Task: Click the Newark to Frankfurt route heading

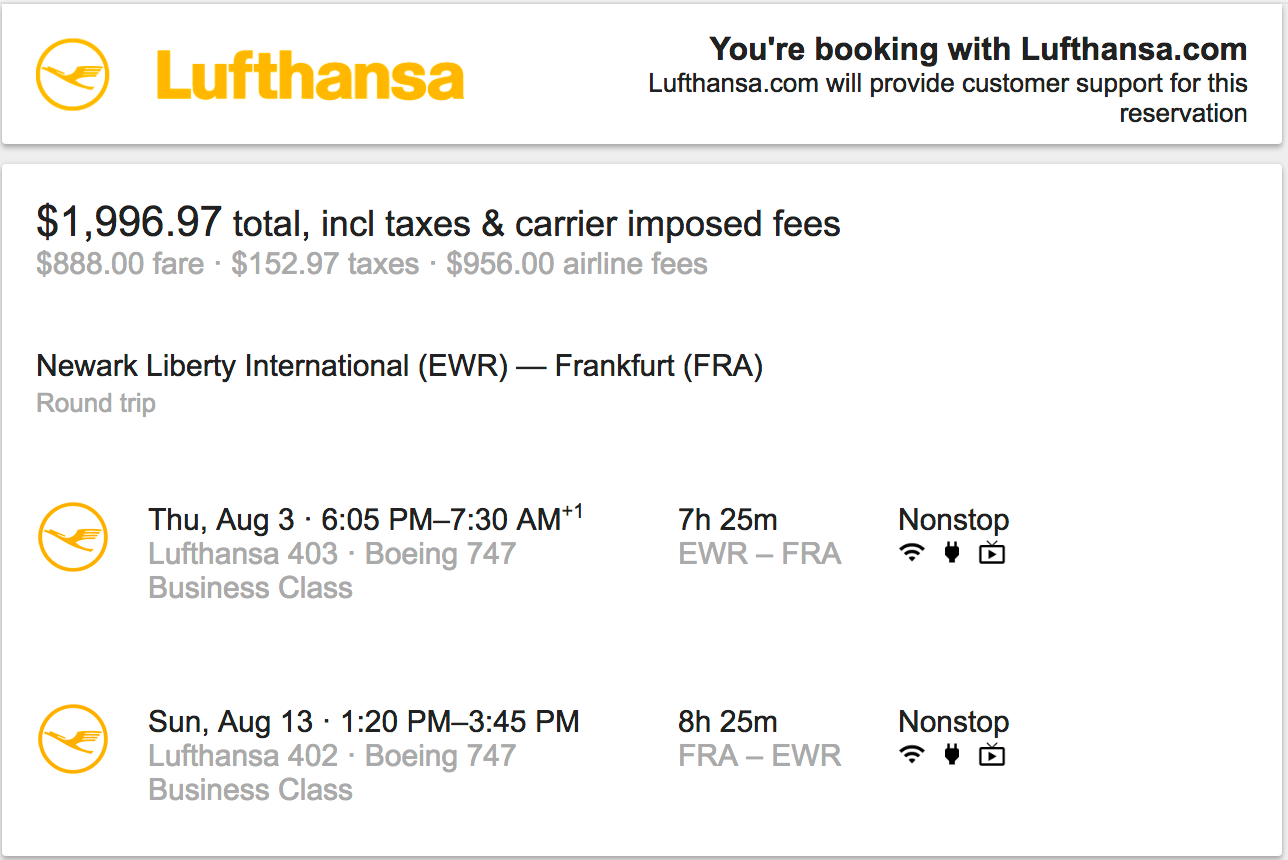Action: (x=399, y=366)
